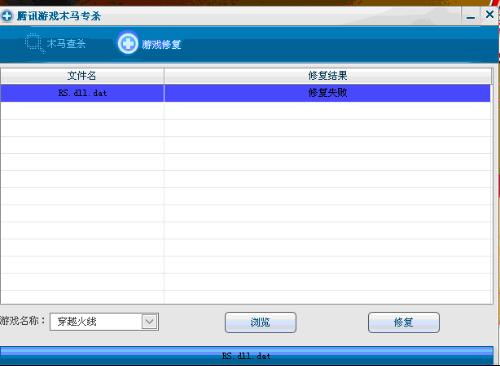Viewport: 500px width, 366px height.
Task: Click the 修复 repair button
Action: coord(404,322)
